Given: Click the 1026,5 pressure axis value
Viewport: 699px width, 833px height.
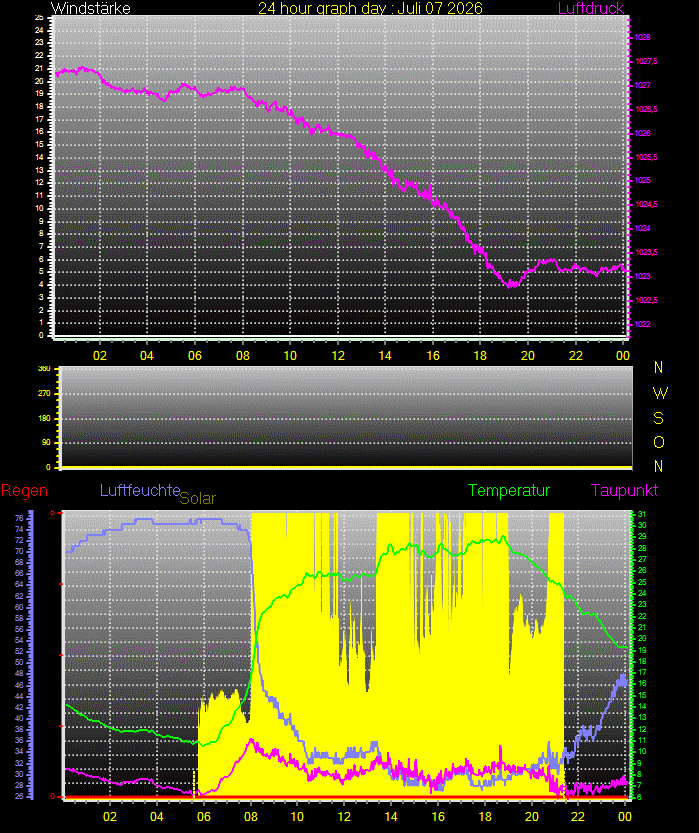Looking at the screenshot, I should tap(646, 109).
